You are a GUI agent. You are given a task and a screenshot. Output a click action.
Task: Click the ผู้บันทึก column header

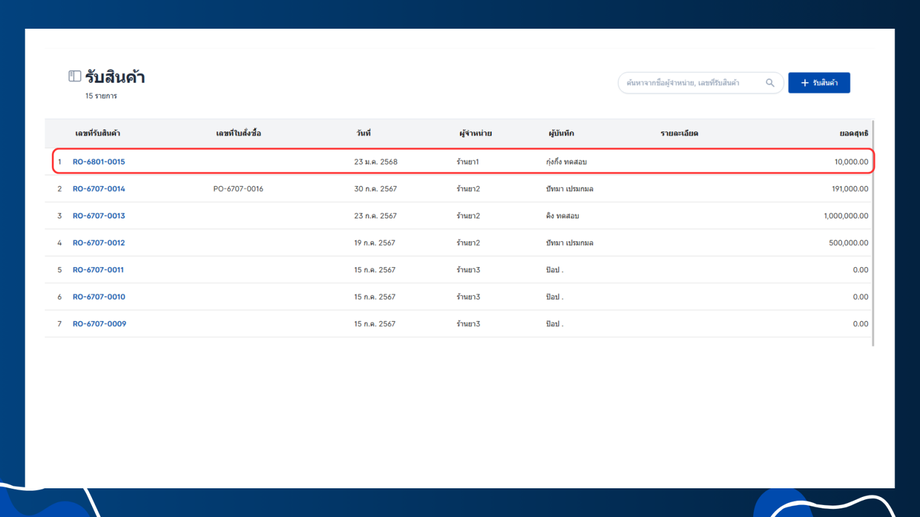[x=561, y=133]
